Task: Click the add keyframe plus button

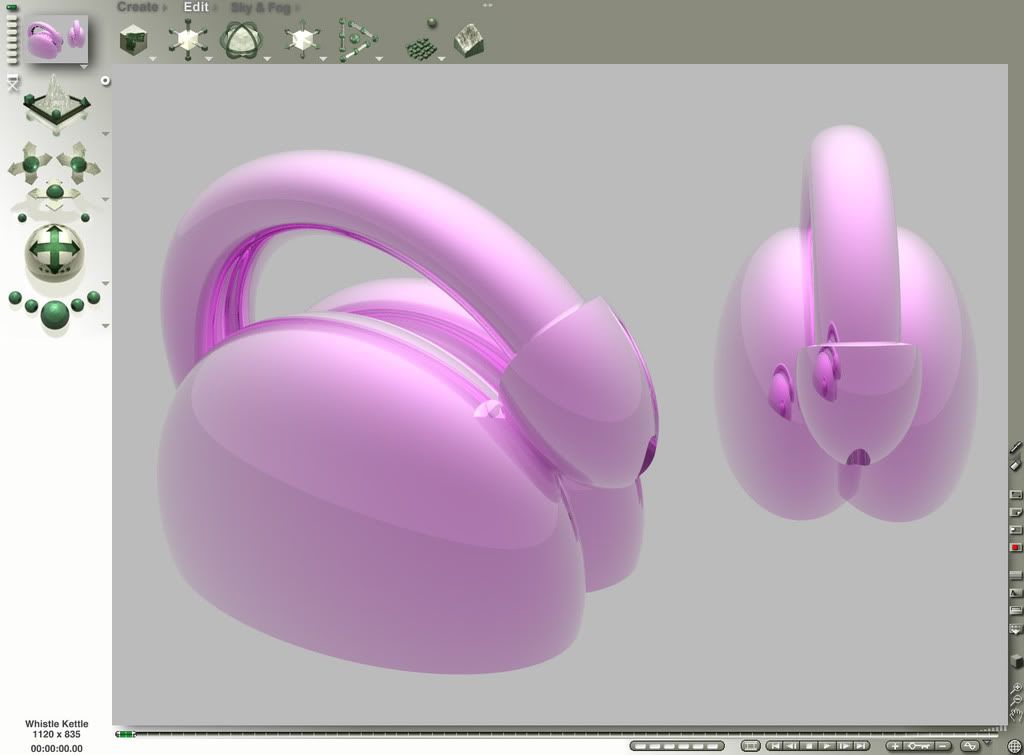Action: (894, 746)
